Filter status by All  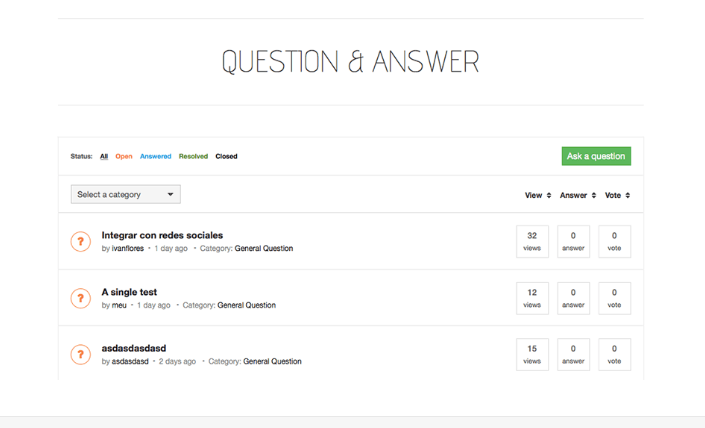coord(104,156)
